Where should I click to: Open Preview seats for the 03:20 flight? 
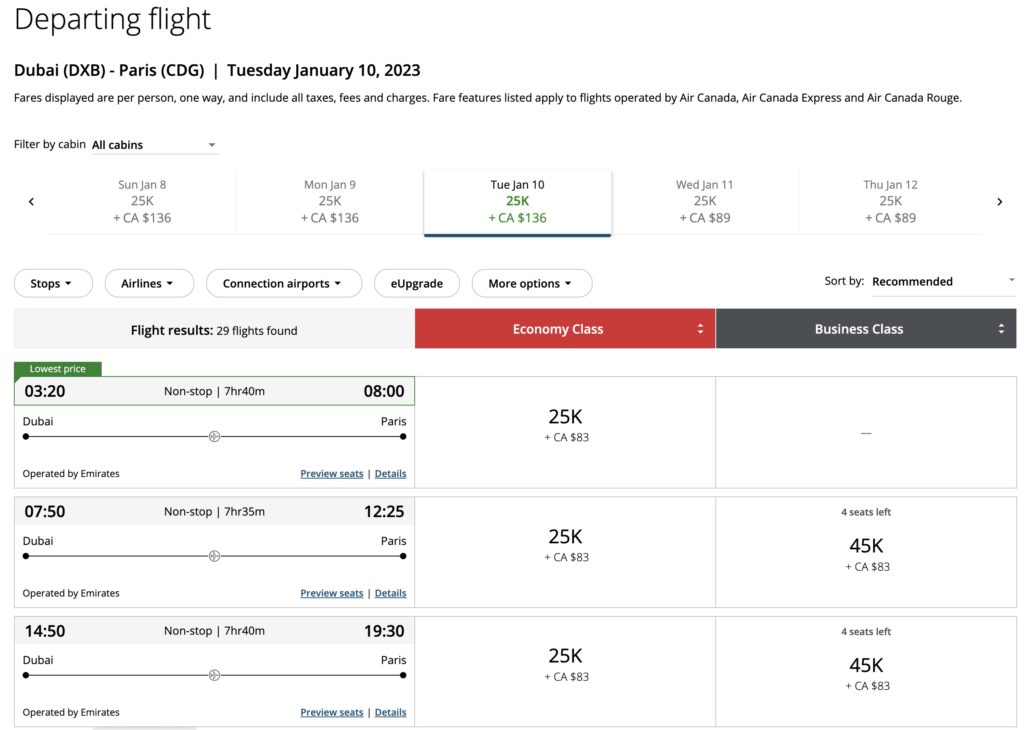pos(331,474)
